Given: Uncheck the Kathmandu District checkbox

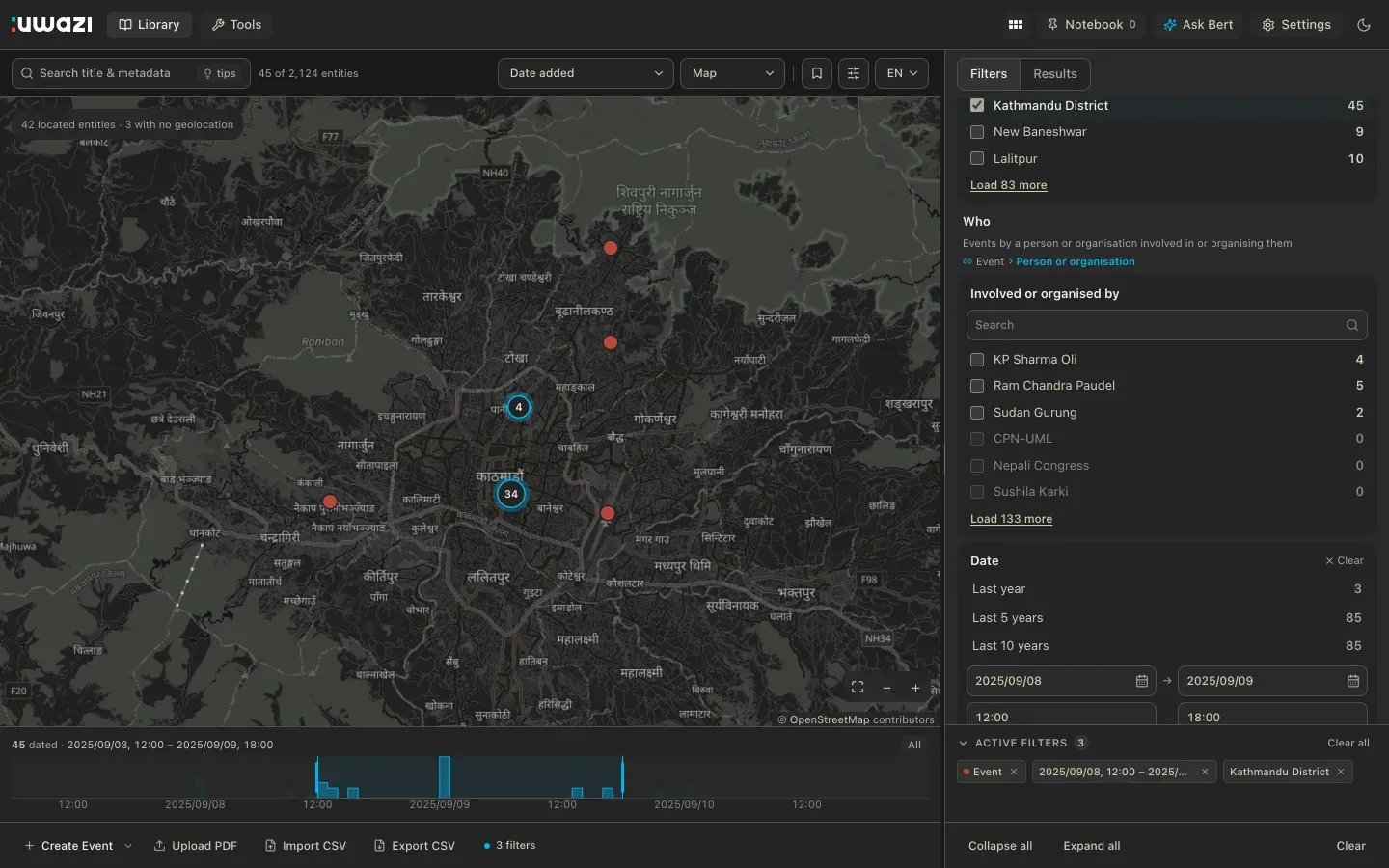Looking at the screenshot, I should [x=977, y=105].
